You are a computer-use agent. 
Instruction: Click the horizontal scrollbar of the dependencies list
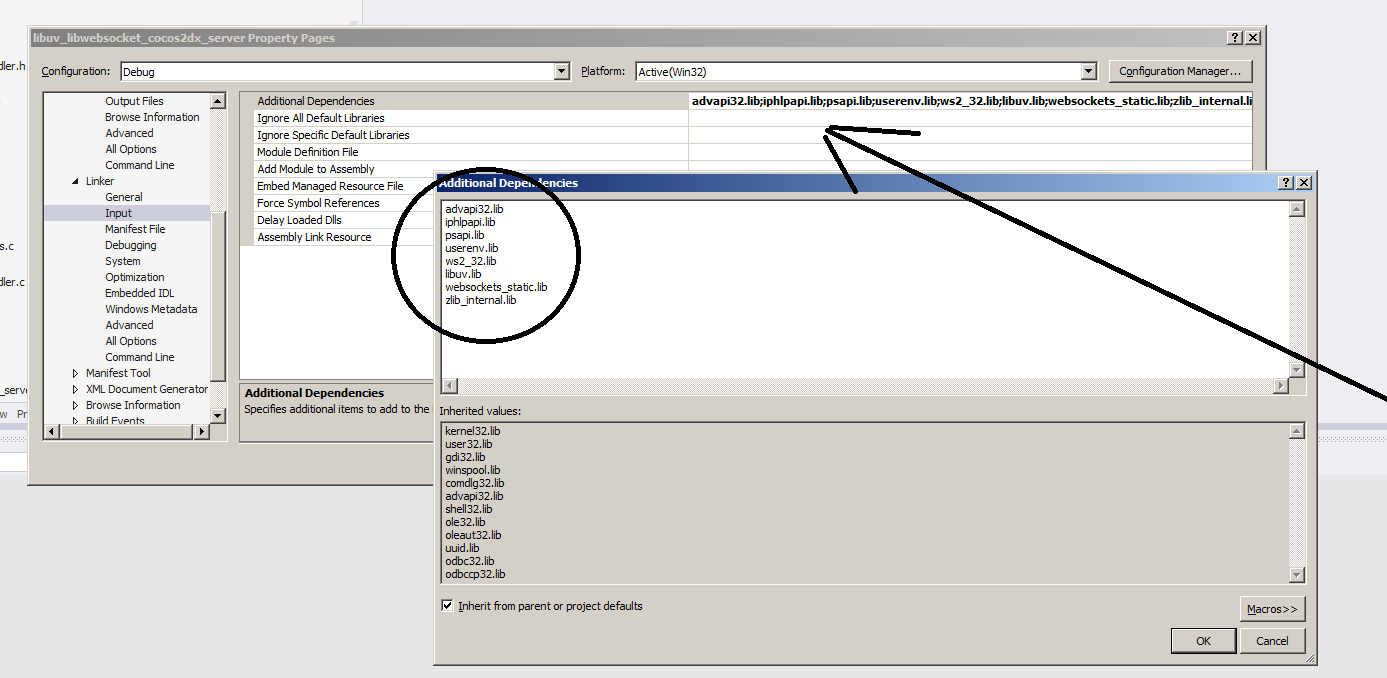tap(870, 385)
